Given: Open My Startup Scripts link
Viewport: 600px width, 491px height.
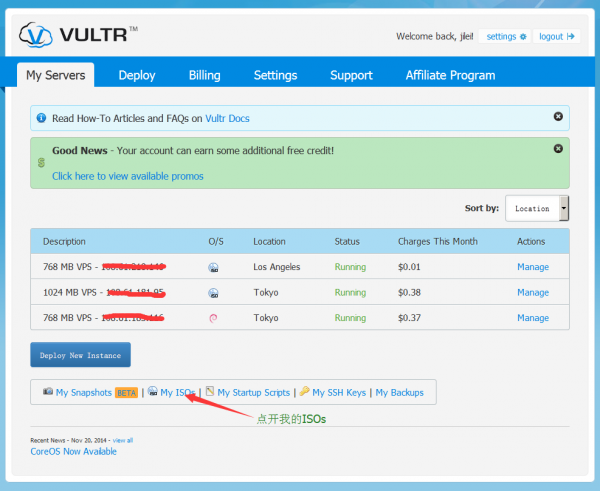Looking at the screenshot, I should [254, 393].
